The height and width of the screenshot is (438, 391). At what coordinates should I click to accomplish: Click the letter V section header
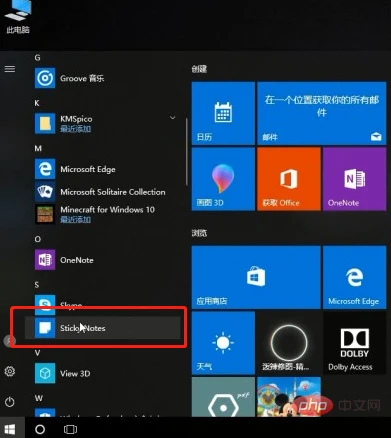tap(37, 353)
